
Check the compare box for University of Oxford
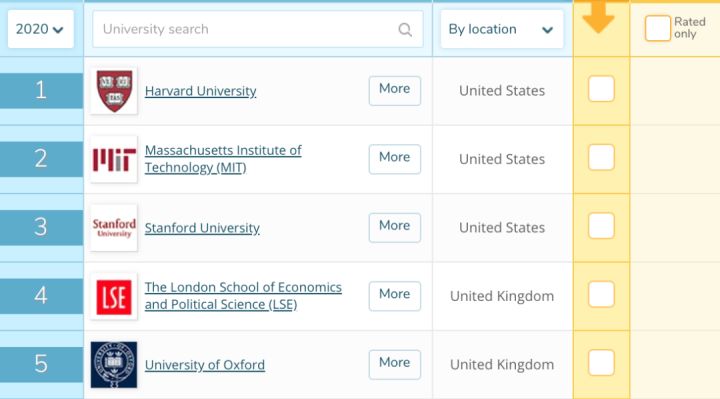coord(601,362)
